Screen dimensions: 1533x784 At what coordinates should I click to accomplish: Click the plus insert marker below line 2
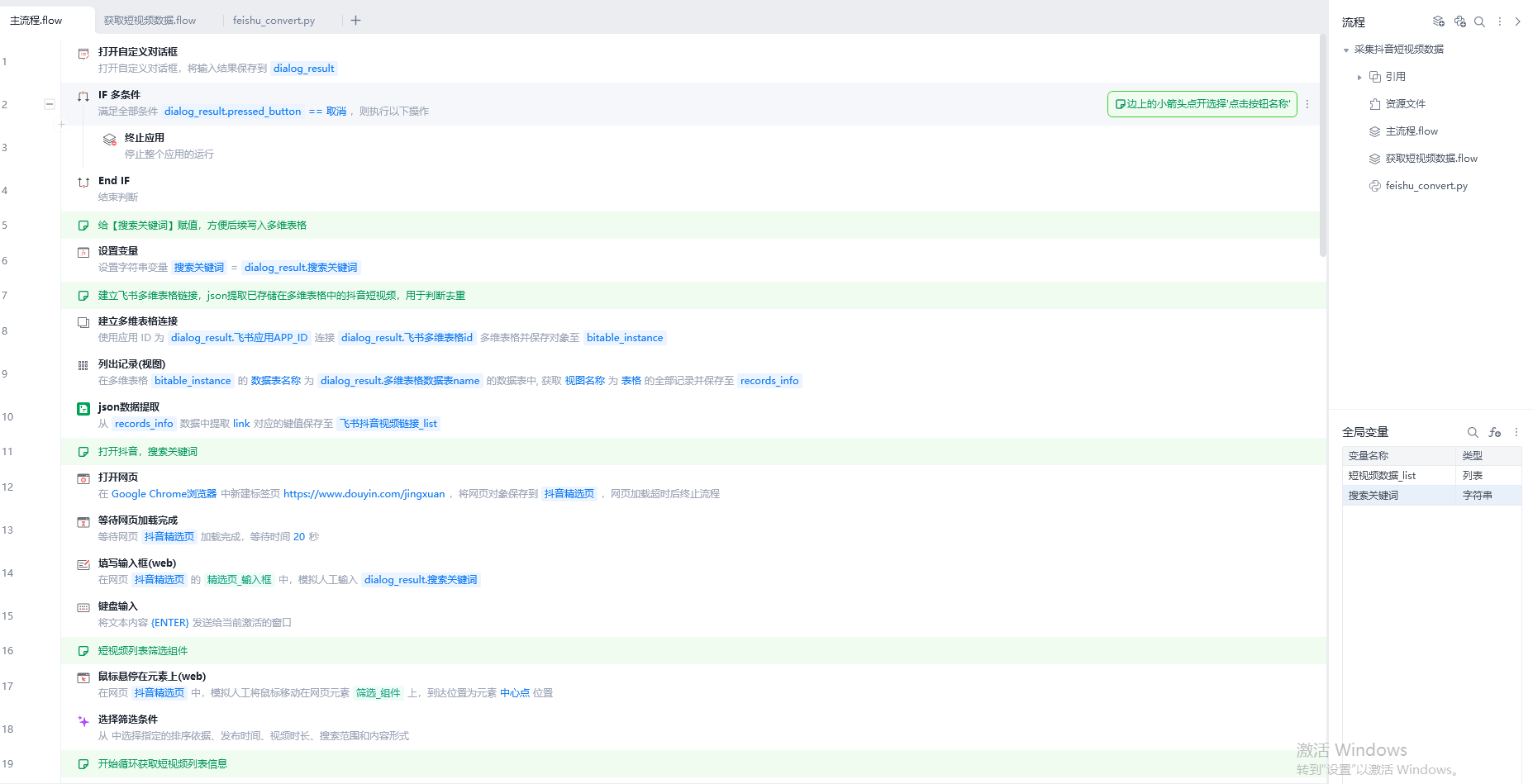[61, 125]
